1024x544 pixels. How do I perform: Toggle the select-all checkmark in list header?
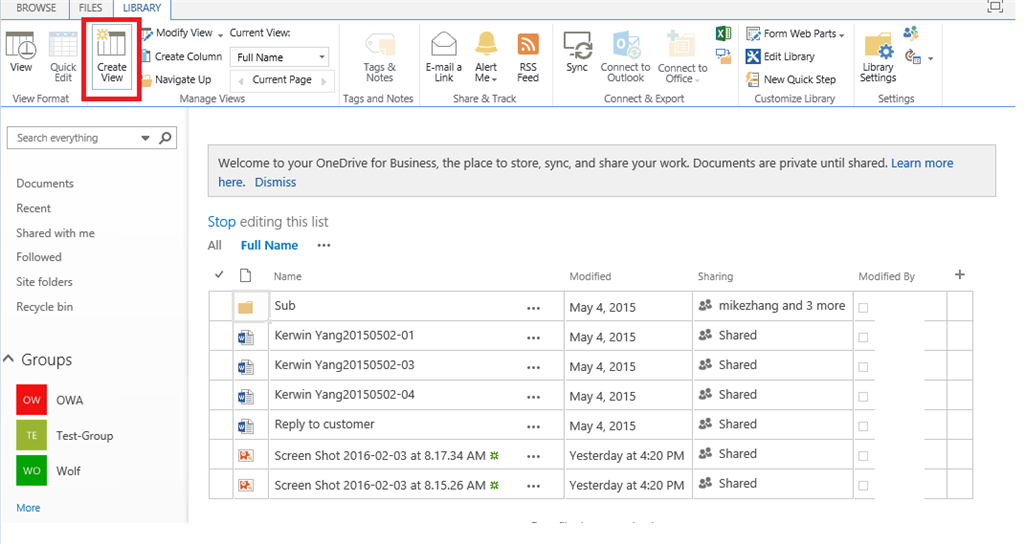[x=219, y=275]
